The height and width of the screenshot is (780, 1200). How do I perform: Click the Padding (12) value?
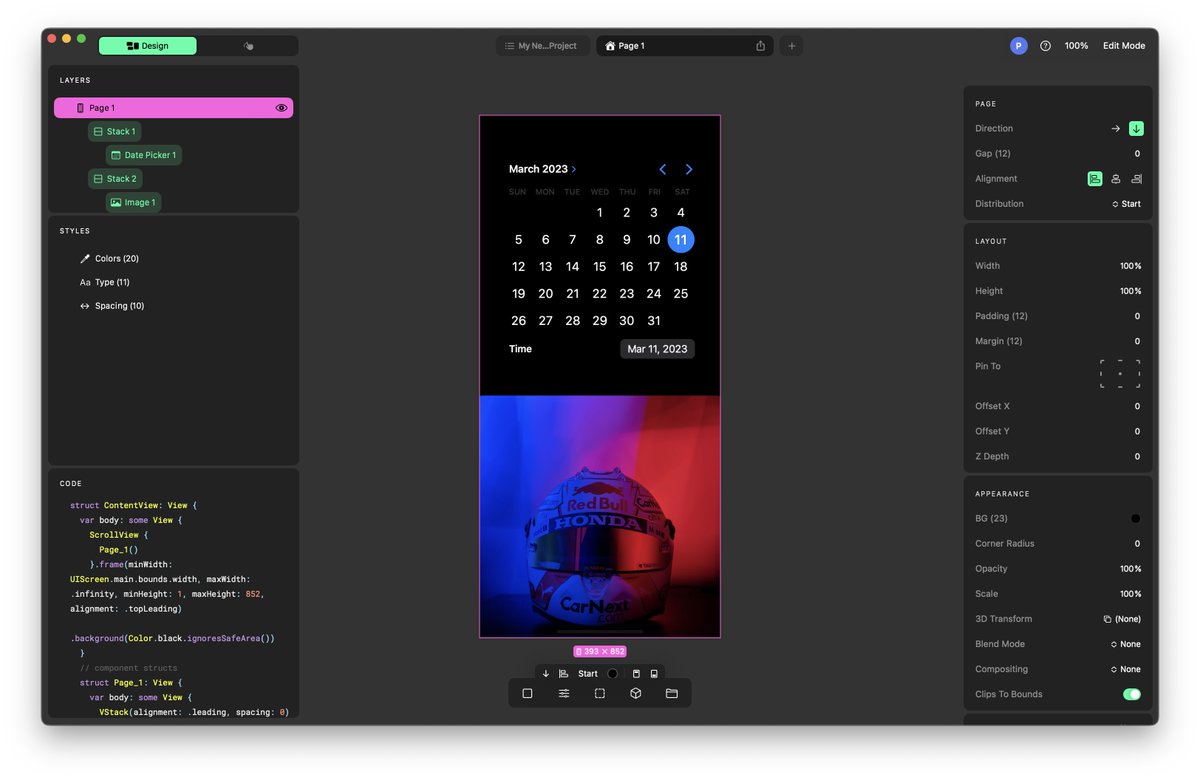click(1137, 316)
